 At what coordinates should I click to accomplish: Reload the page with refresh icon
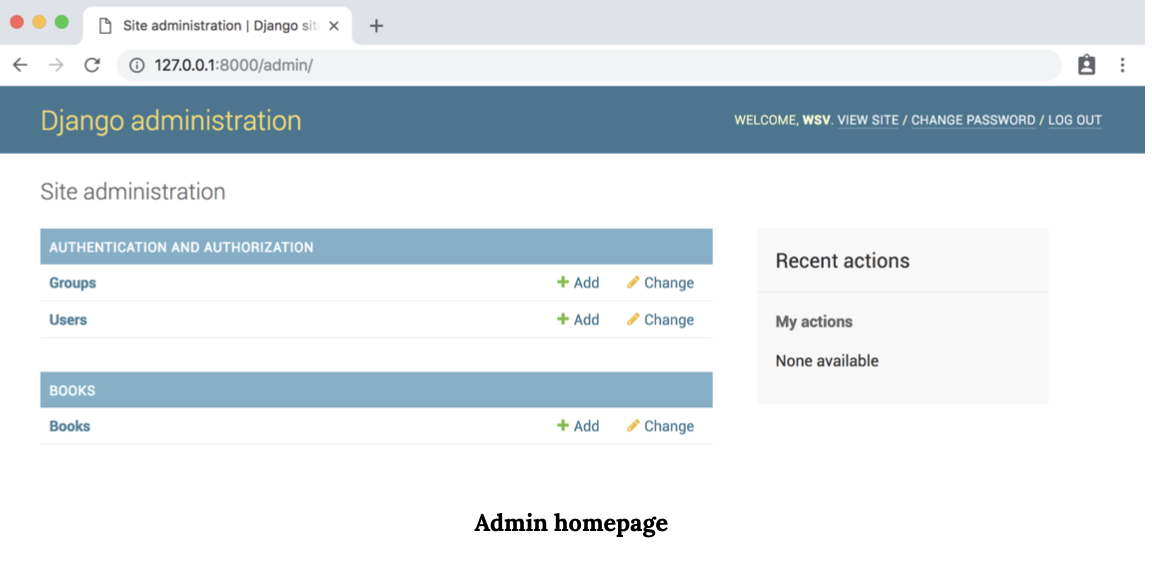click(92, 65)
